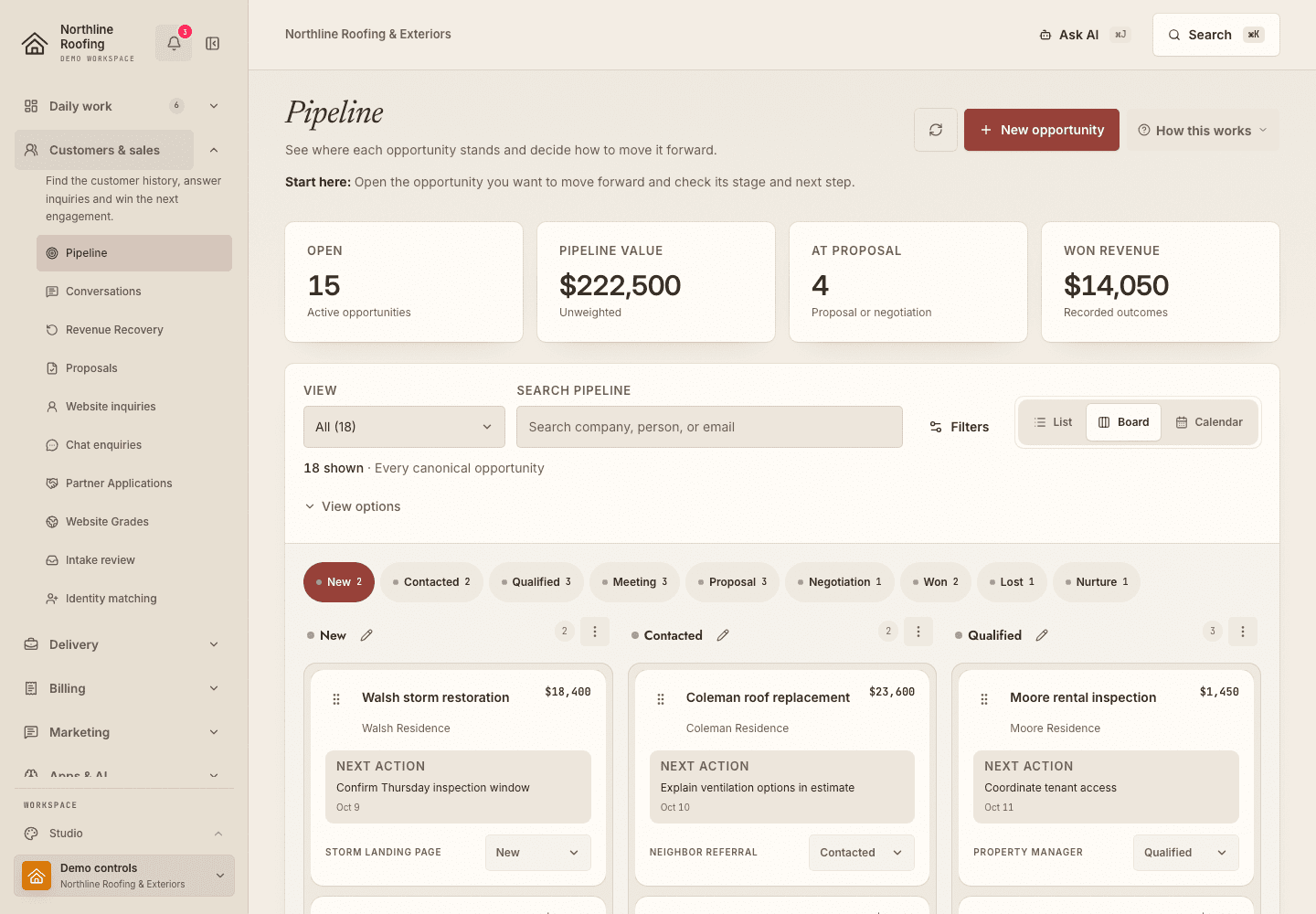Create a New opportunity

1042,130
